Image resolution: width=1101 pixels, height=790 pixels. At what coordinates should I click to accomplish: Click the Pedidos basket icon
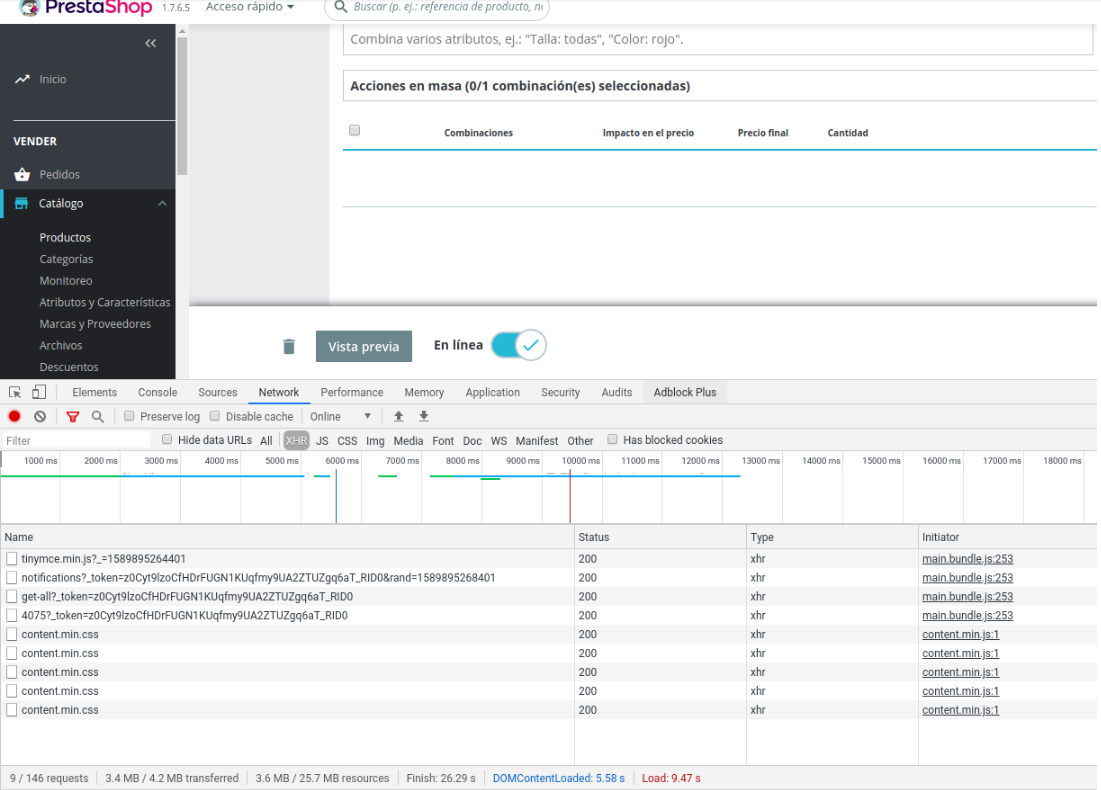pyautogui.click(x=22, y=174)
